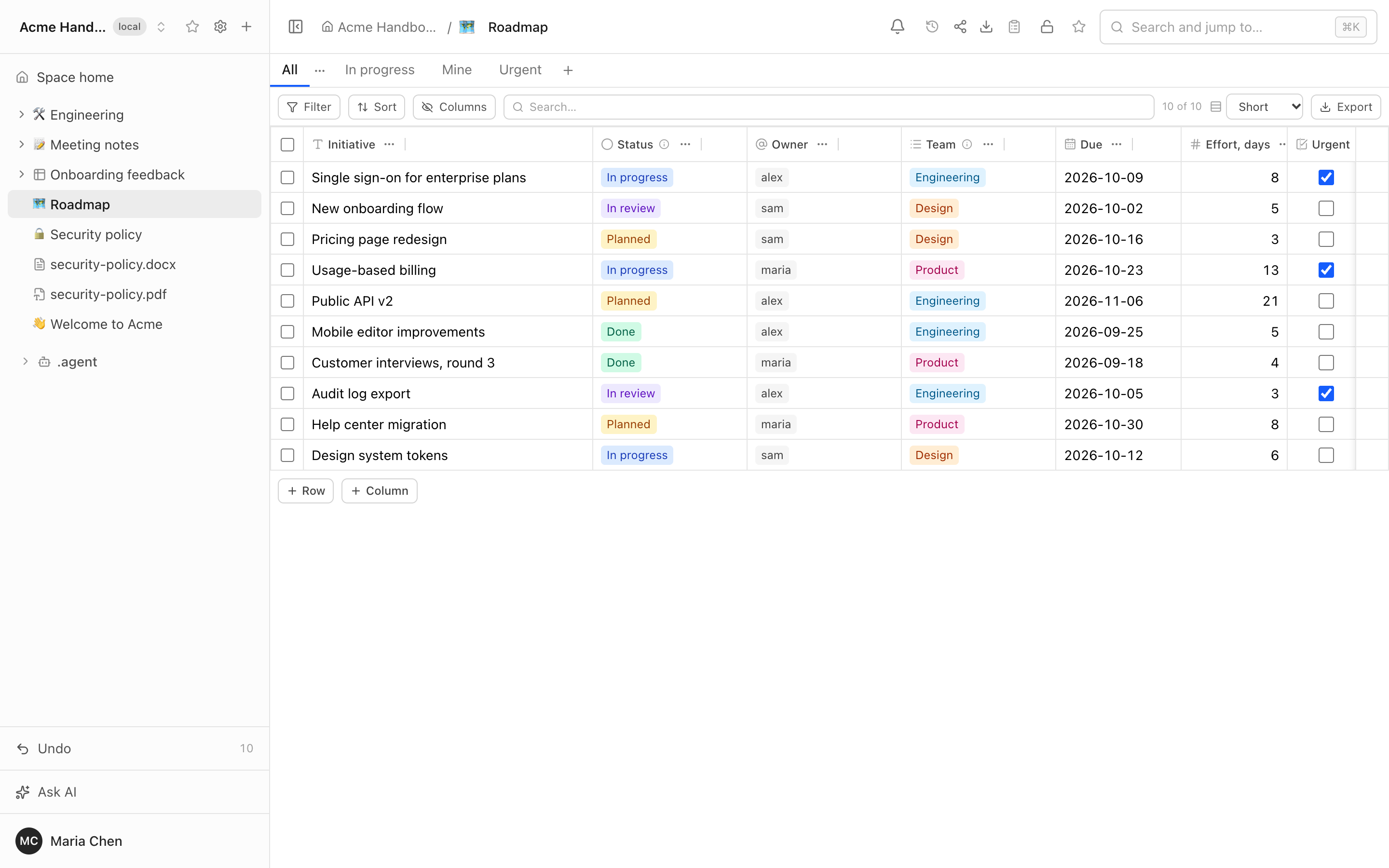This screenshot has height=868, width=1389.
Task: Open Due column options ellipsis
Action: tap(1117, 145)
